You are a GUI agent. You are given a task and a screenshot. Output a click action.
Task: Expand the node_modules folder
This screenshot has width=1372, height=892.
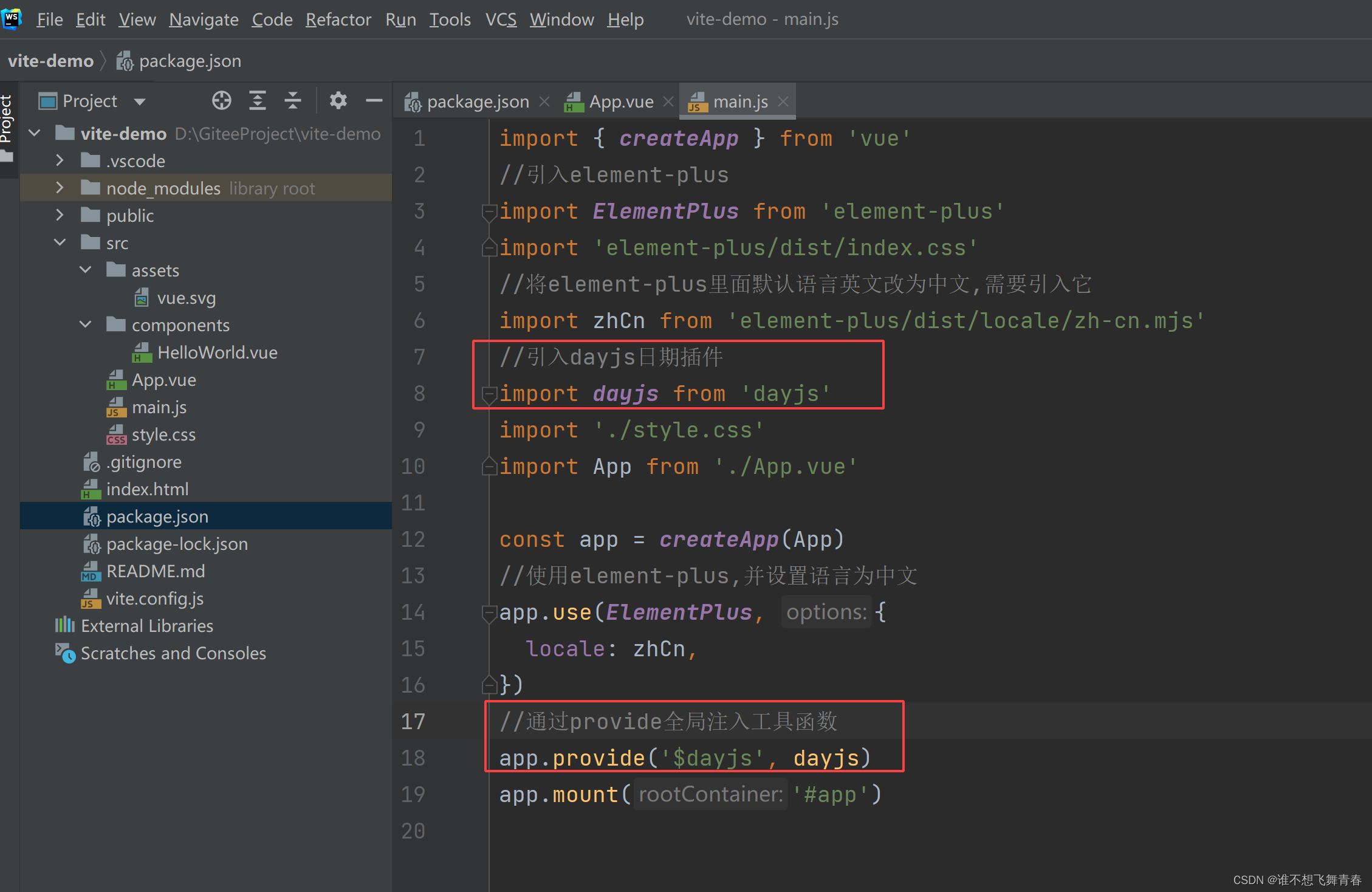(x=60, y=188)
